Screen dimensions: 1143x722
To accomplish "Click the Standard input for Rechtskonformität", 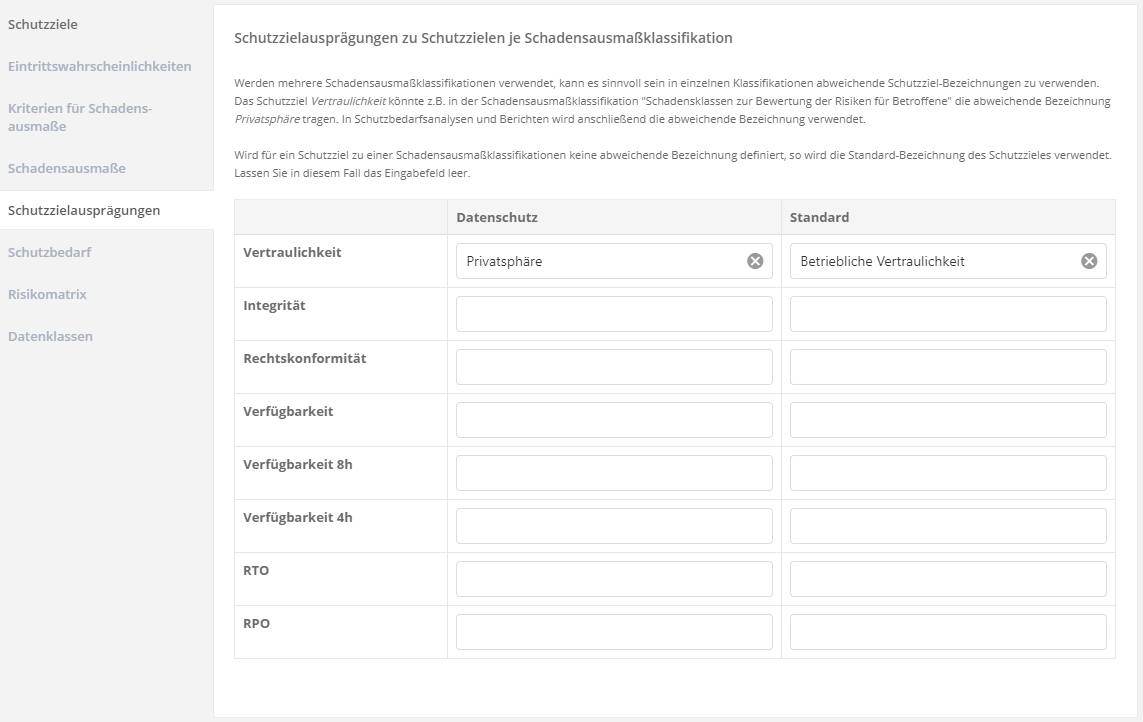I will (x=948, y=367).
